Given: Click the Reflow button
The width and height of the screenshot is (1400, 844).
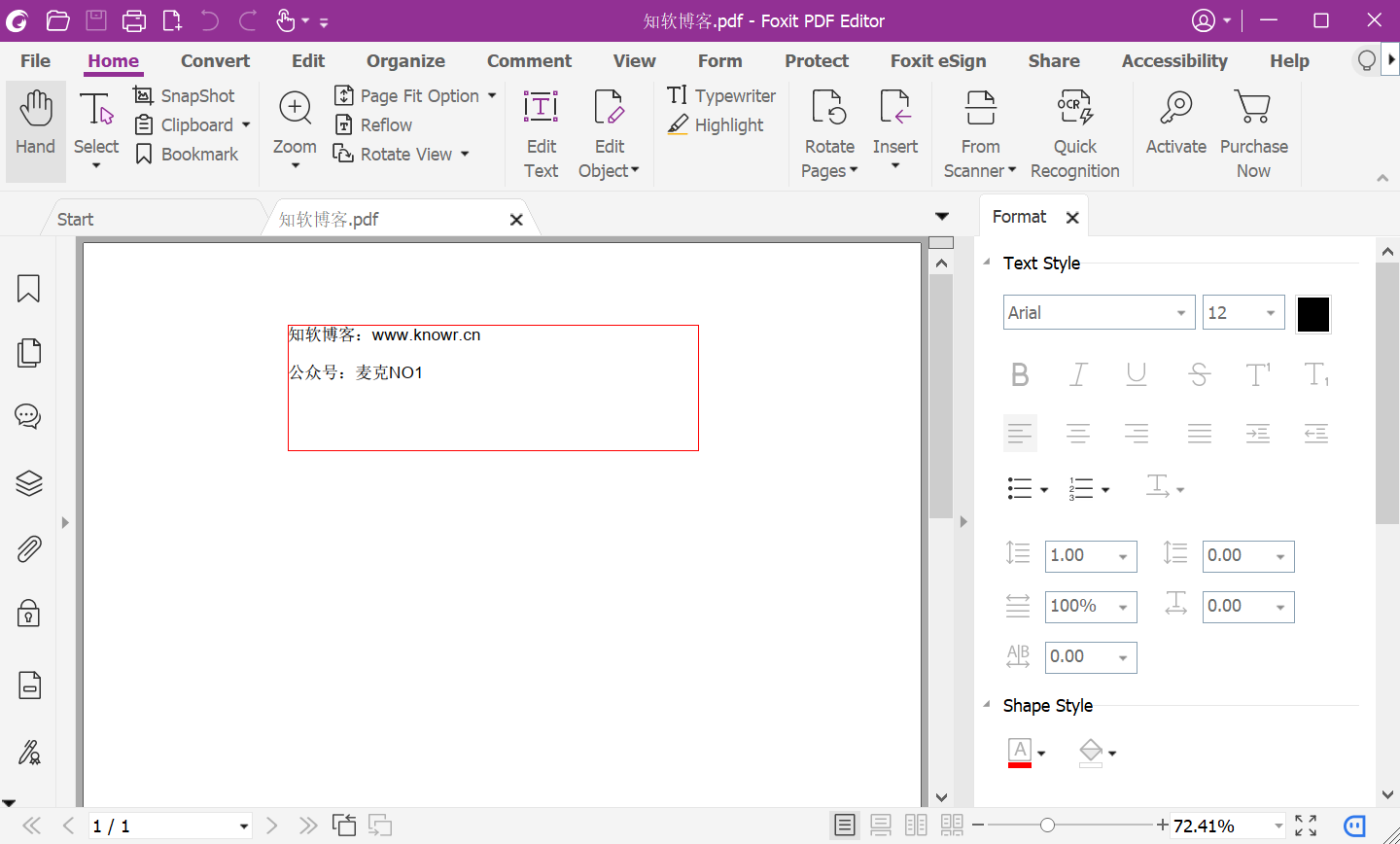Looking at the screenshot, I should click(x=373, y=124).
